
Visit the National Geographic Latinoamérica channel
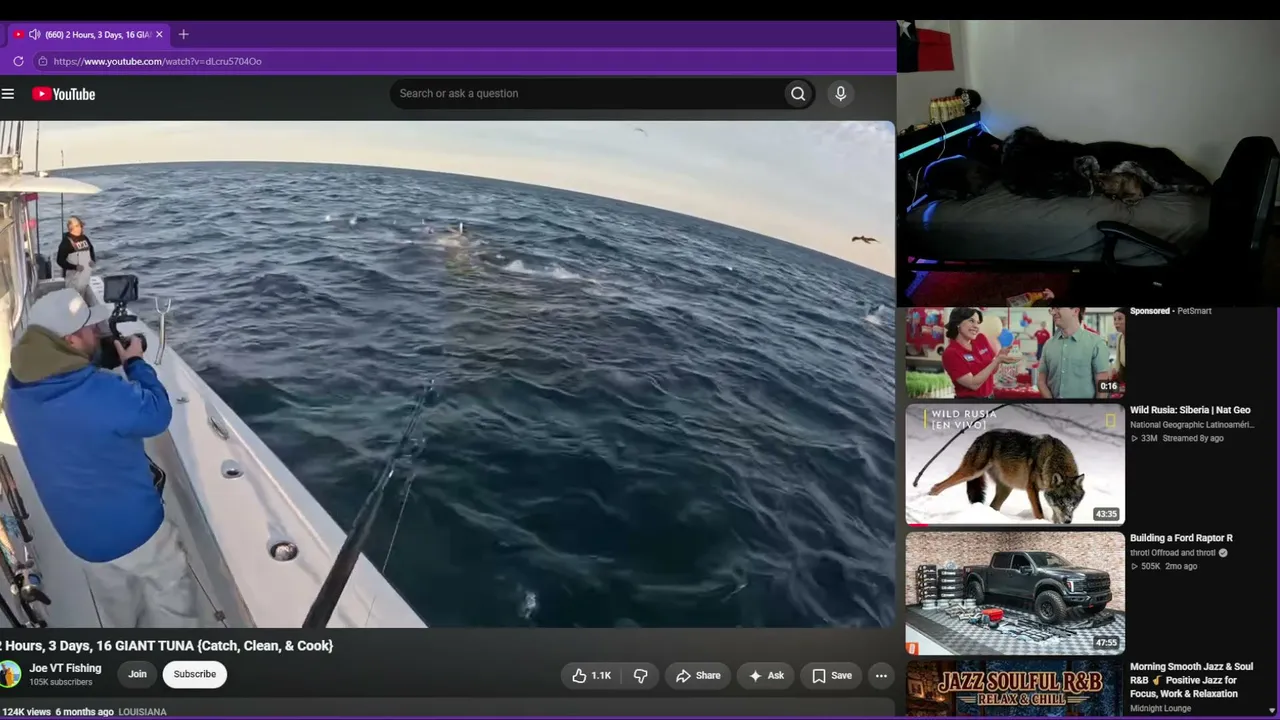click(x=1192, y=425)
